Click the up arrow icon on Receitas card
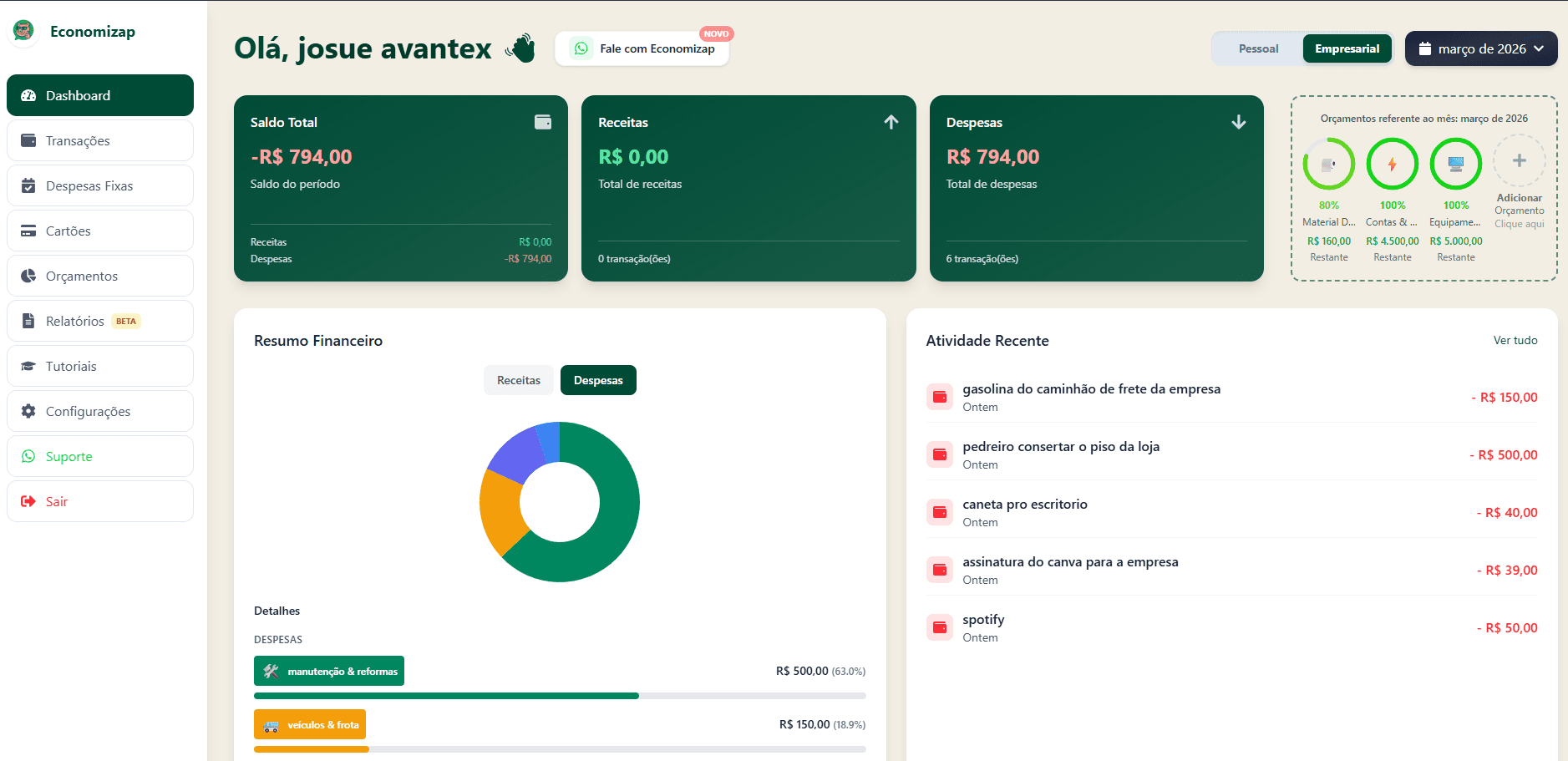The width and height of the screenshot is (1568, 761). pos(891,122)
